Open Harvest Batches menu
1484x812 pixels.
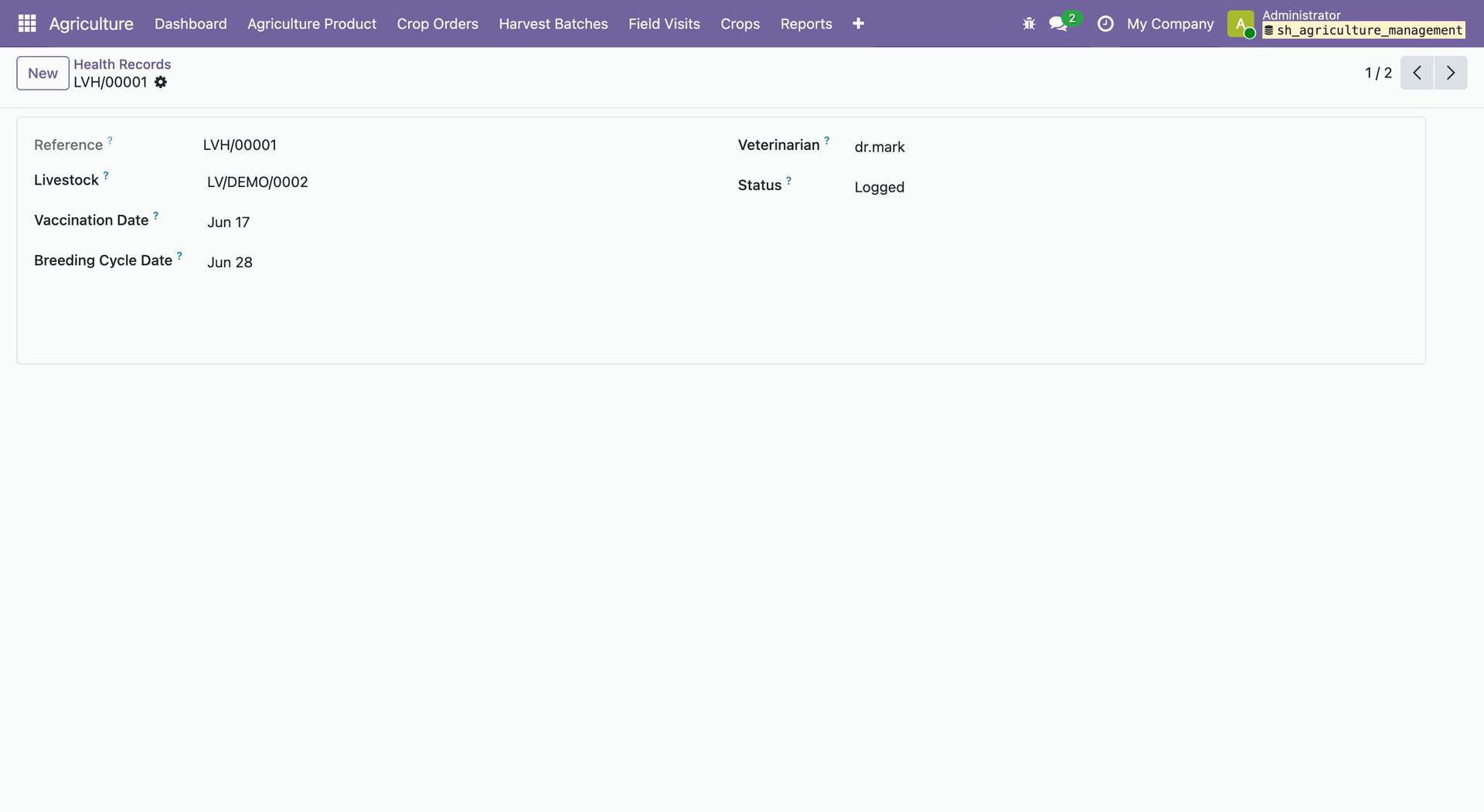tap(553, 24)
